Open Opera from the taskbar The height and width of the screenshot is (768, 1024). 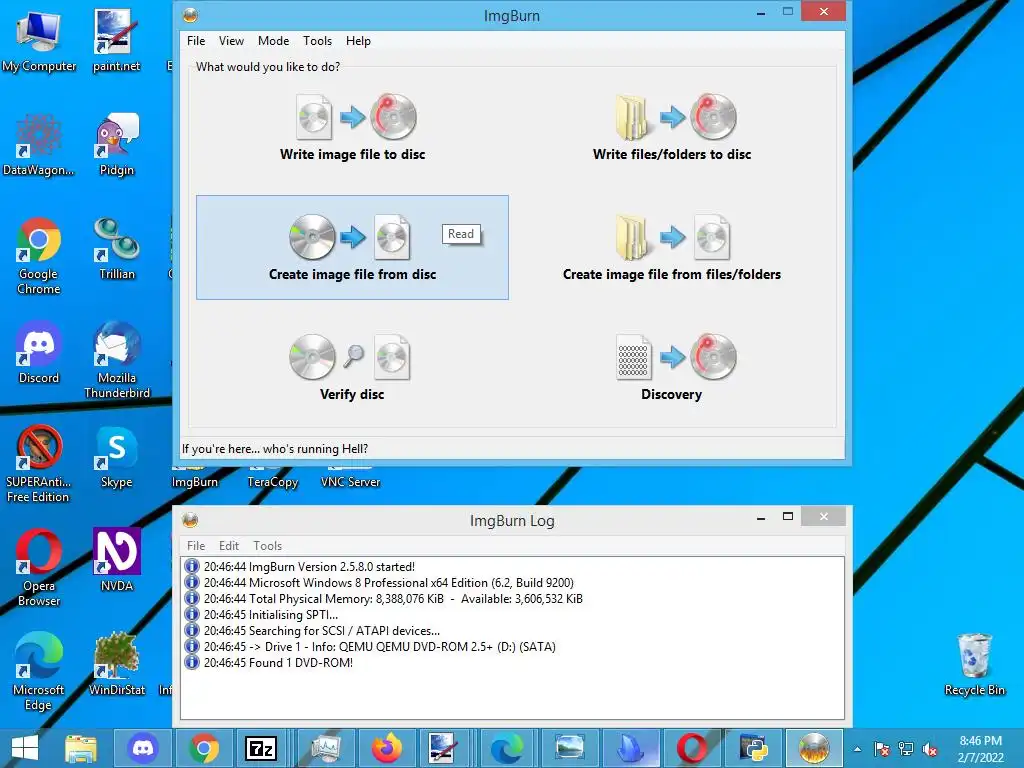(x=691, y=748)
